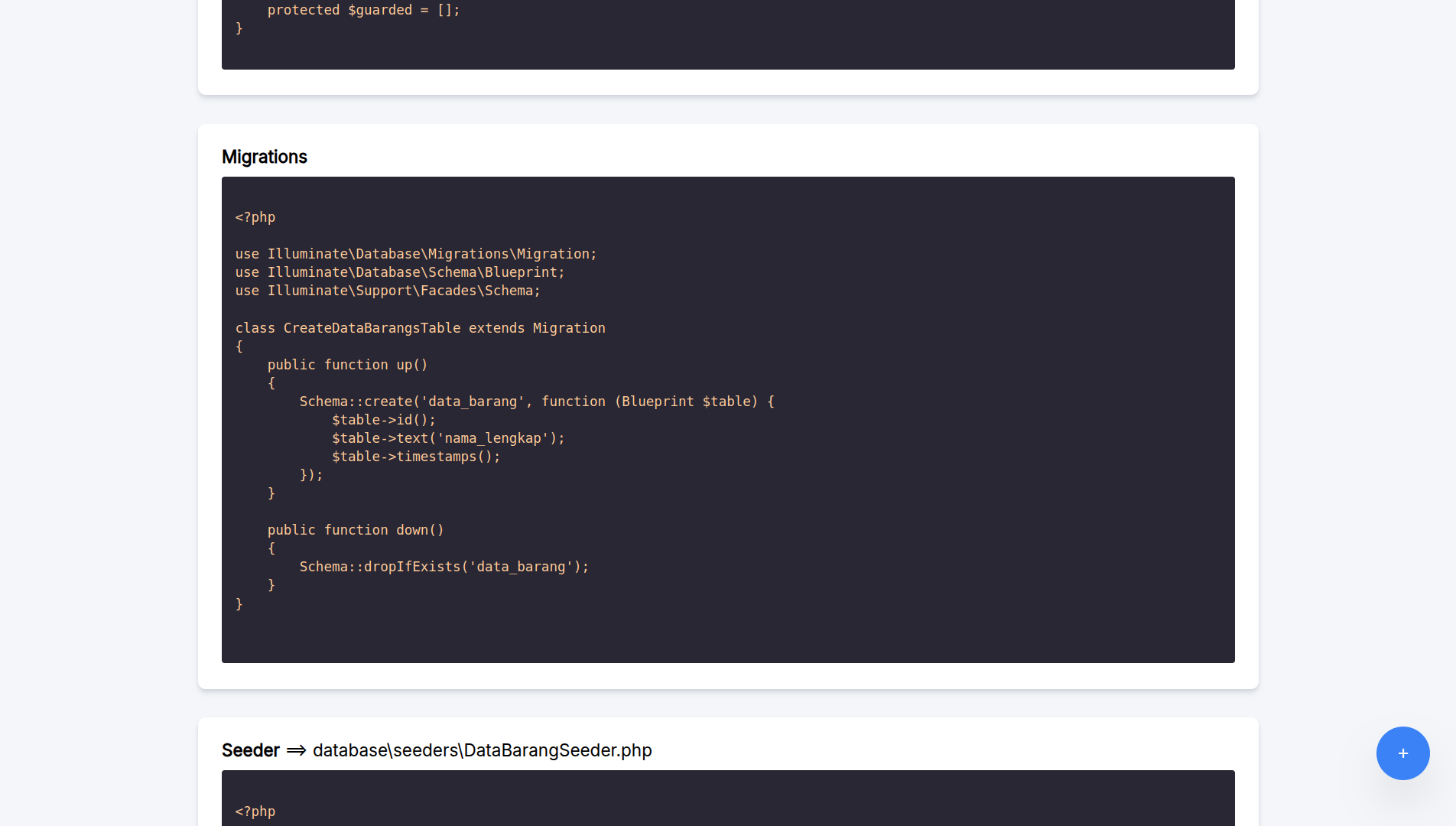Click the use Facades\Schema import line
Image resolution: width=1456 pixels, height=826 pixels.
tap(387, 291)
